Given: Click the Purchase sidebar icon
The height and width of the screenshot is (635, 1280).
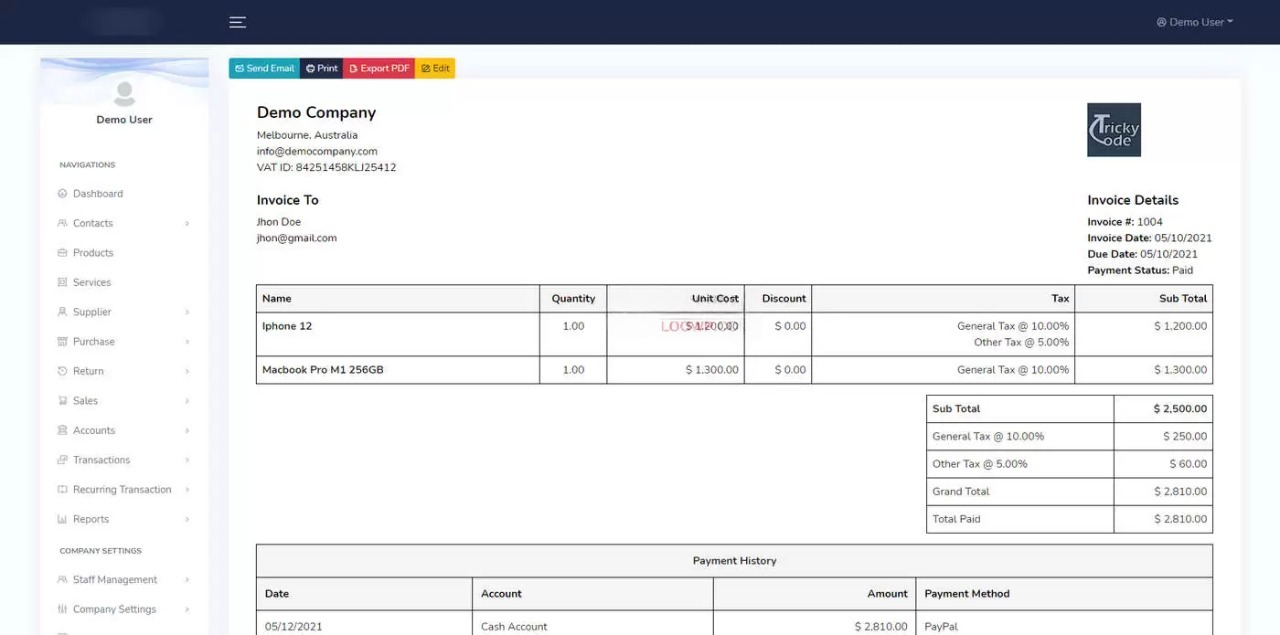Looking at the screenshot, I should click(63, 342).
